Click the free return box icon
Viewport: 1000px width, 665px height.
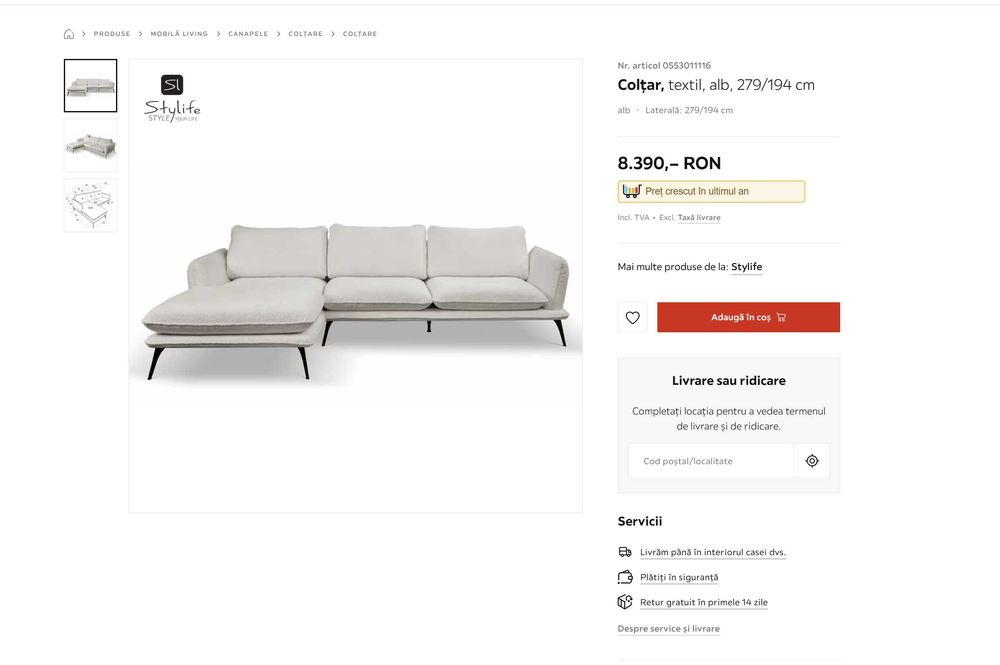[x=625, y=602]
